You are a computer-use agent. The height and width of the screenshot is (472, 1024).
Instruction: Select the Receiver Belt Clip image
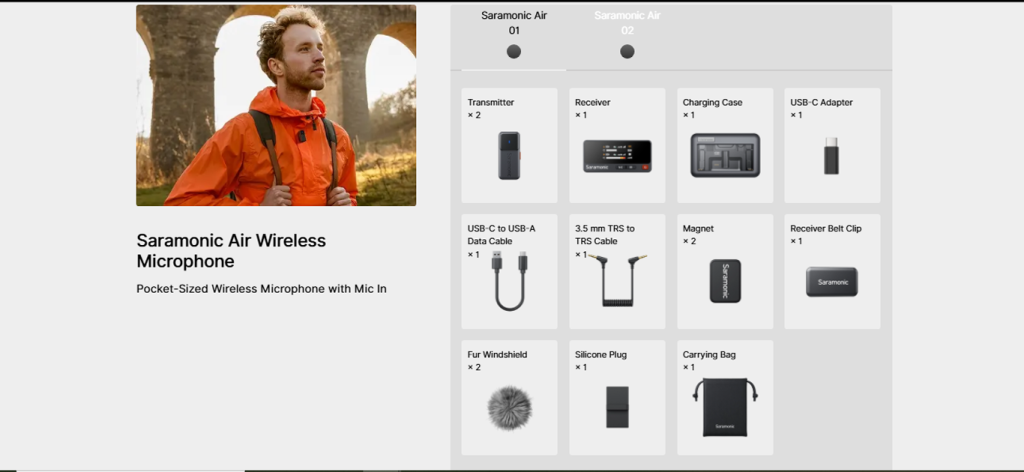pos(831,282)
